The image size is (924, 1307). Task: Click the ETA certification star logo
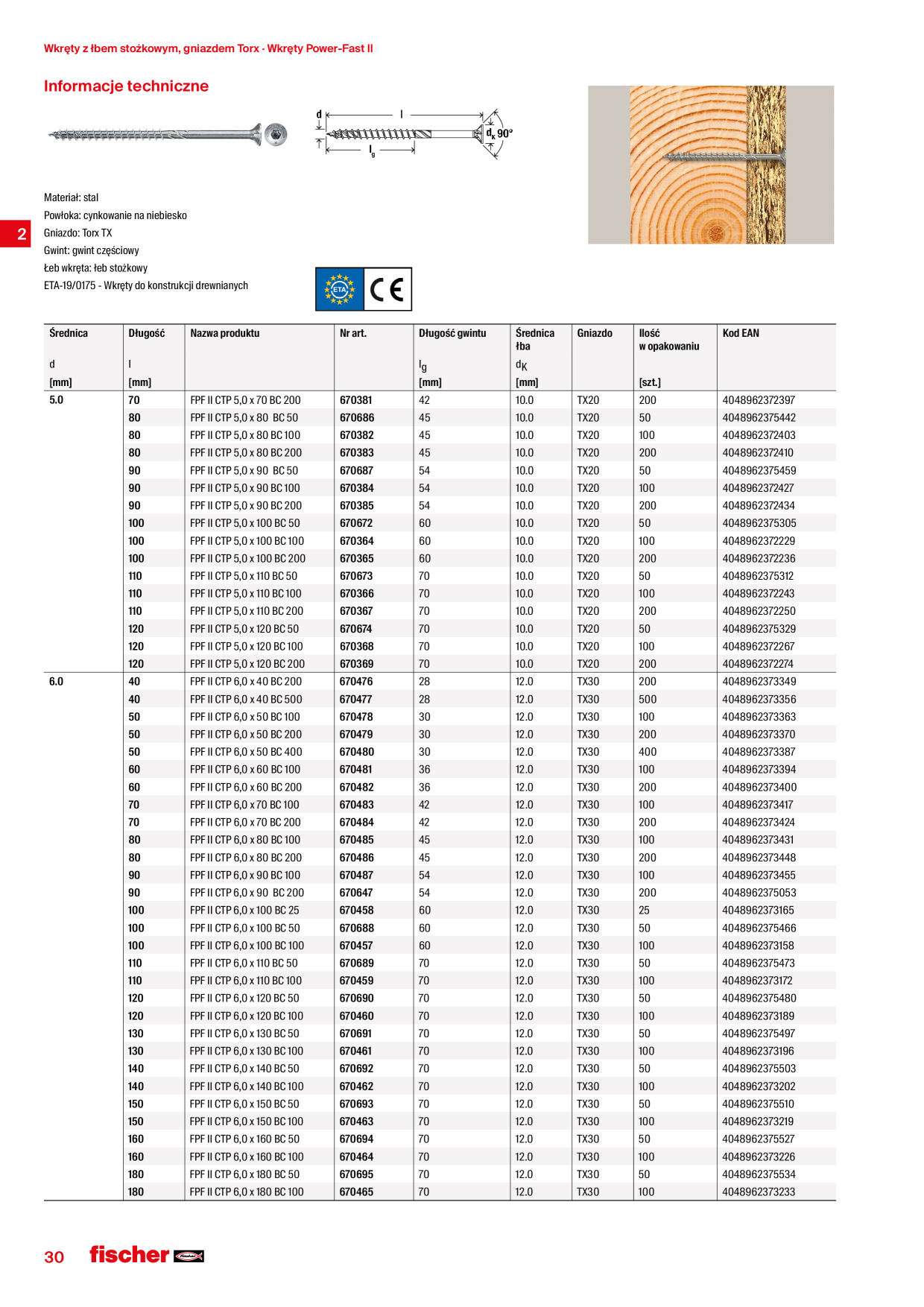tap(340, 289)
